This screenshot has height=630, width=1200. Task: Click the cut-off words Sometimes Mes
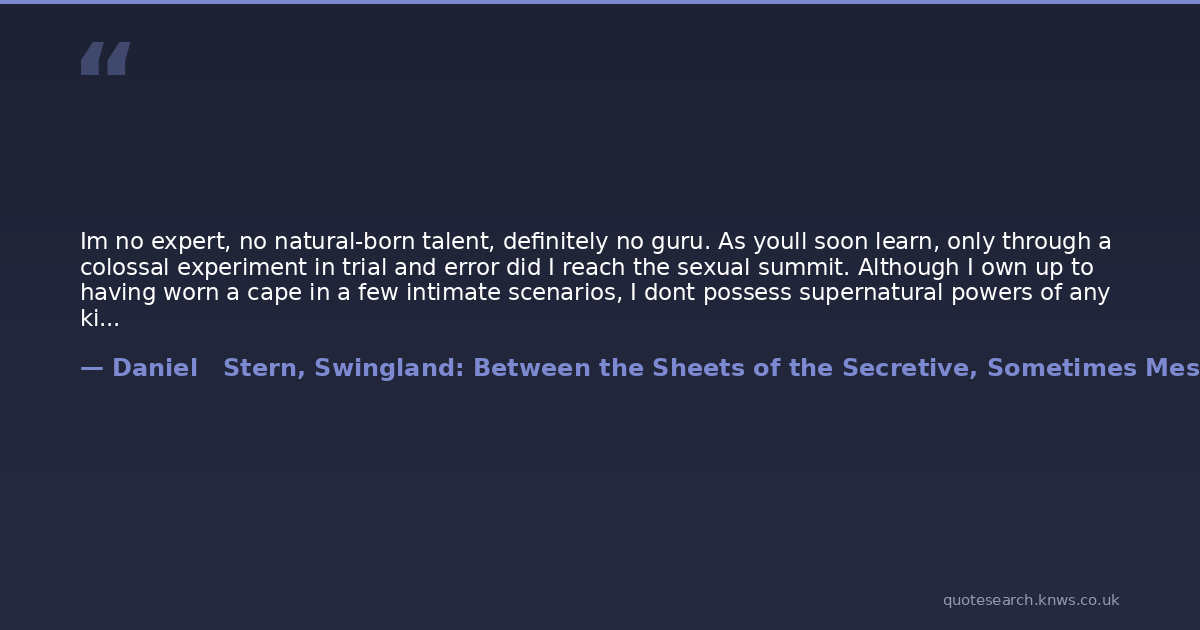pyautogui.click(x=1092, y=368)
